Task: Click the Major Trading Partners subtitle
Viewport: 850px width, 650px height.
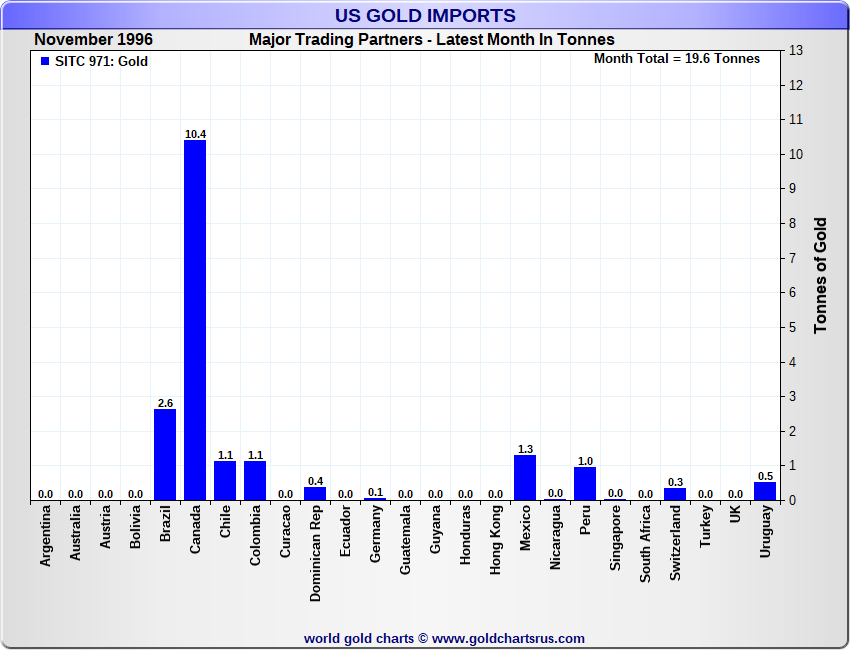Action: tap(431, 40)
